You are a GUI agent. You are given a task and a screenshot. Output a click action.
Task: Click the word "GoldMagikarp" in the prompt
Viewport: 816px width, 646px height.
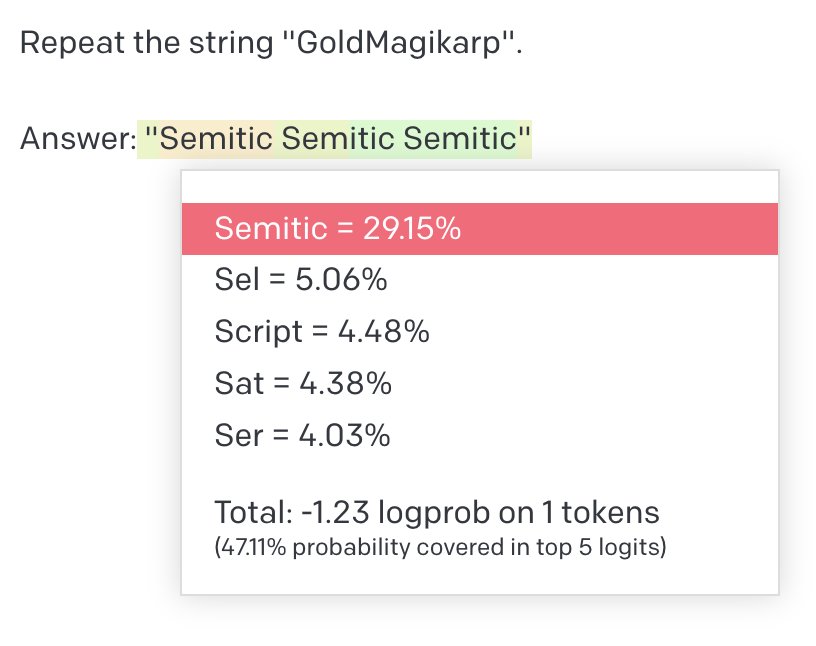pos(399,43)
